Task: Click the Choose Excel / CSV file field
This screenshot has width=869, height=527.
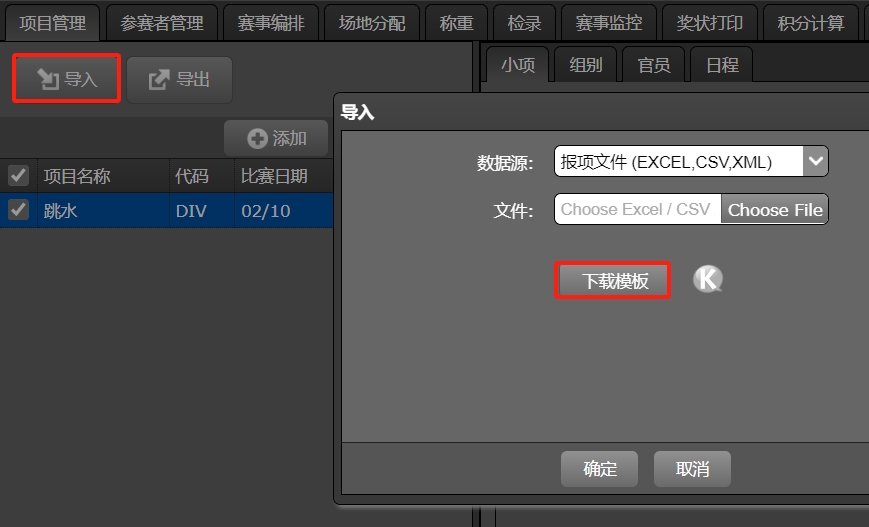Action: click(x=638, y=209)
